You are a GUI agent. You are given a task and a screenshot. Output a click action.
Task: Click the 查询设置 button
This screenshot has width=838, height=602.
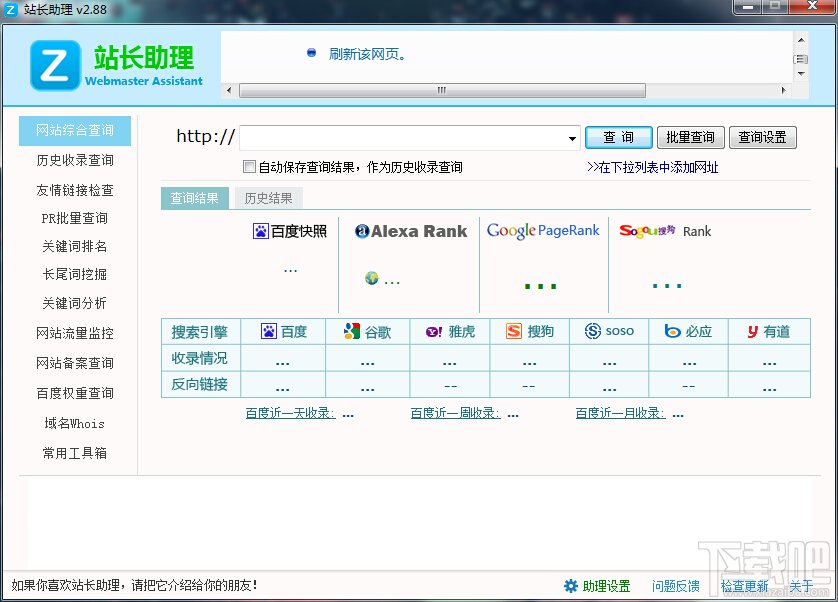[x=763, y=137]
